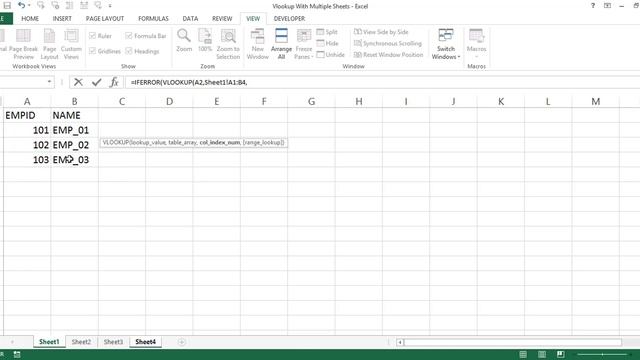640x360 pixels.
Task: Add a new sheet with plus icon
Action: coord(182,342)
